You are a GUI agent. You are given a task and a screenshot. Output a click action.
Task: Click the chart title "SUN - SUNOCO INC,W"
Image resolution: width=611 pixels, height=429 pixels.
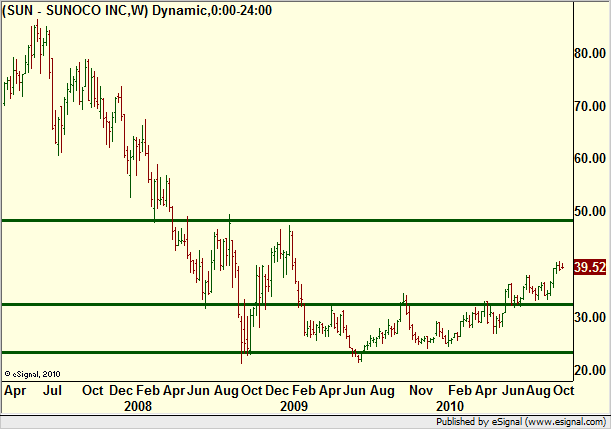75,11
